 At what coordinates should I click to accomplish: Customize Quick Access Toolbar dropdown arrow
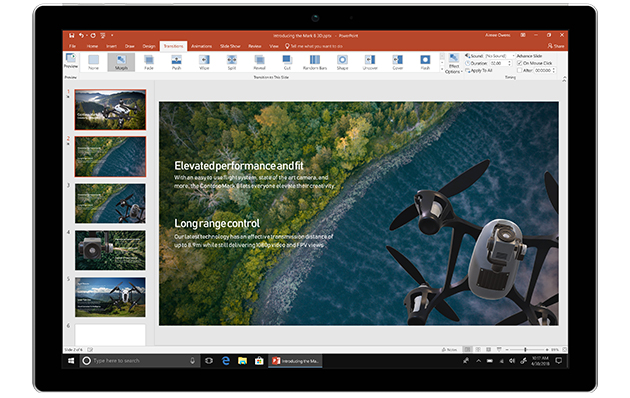[112, 35]
